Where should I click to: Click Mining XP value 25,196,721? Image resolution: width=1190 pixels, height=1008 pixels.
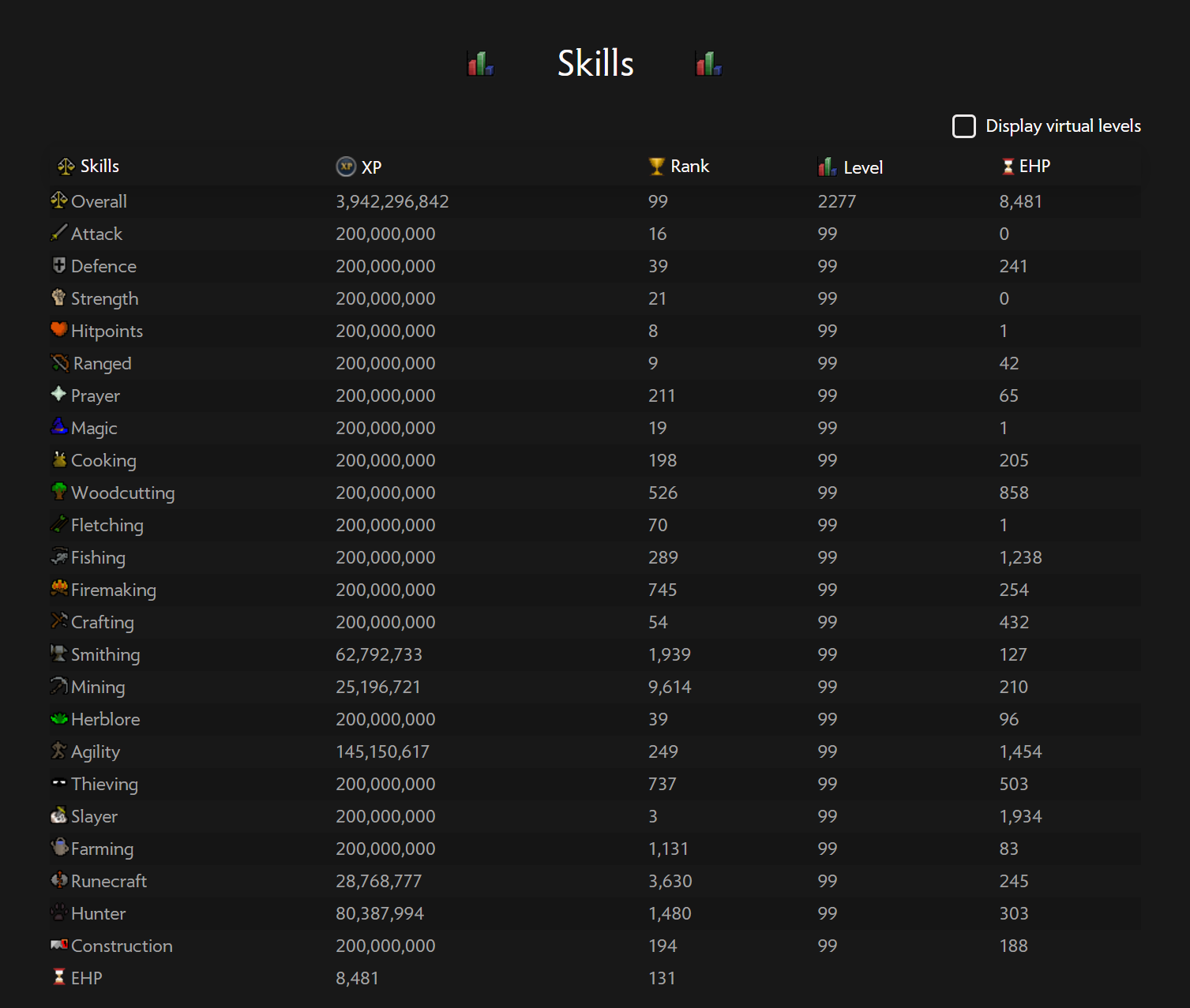click(378, 687)
